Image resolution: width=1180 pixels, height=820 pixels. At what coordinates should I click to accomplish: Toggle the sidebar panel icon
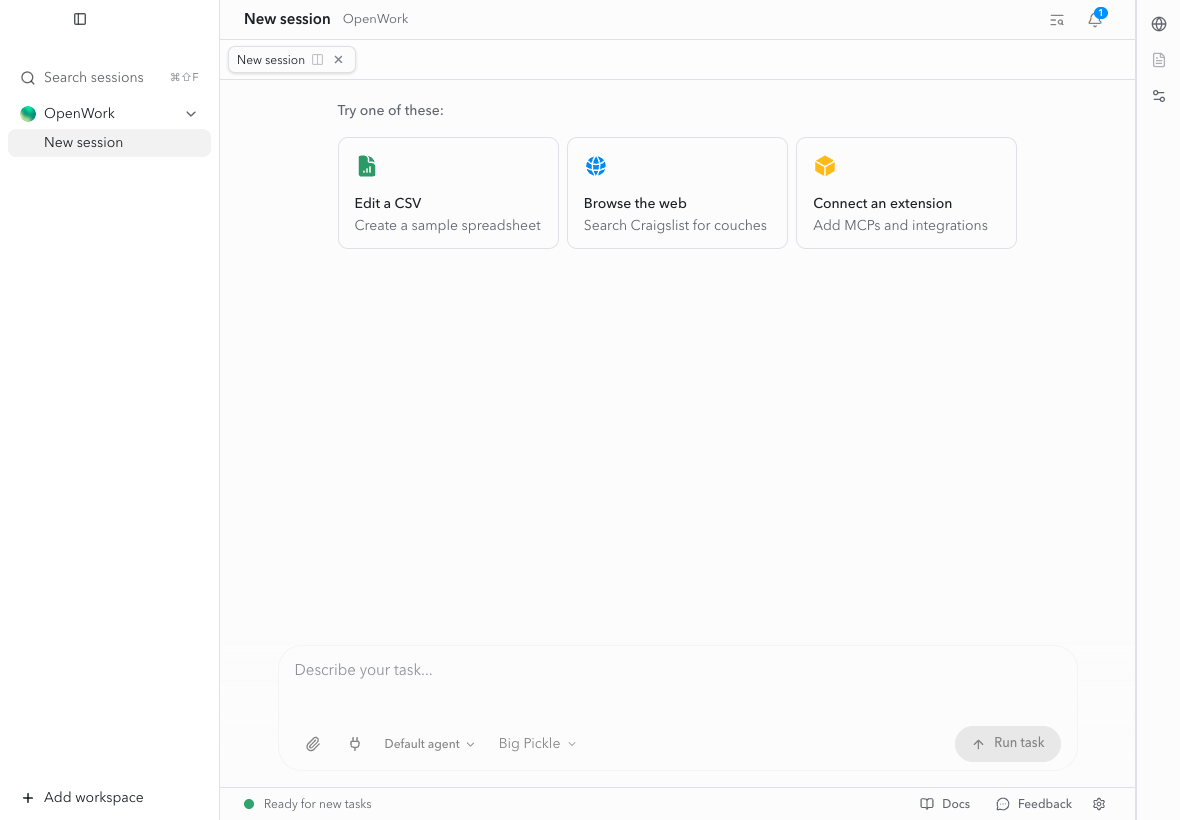80,19
